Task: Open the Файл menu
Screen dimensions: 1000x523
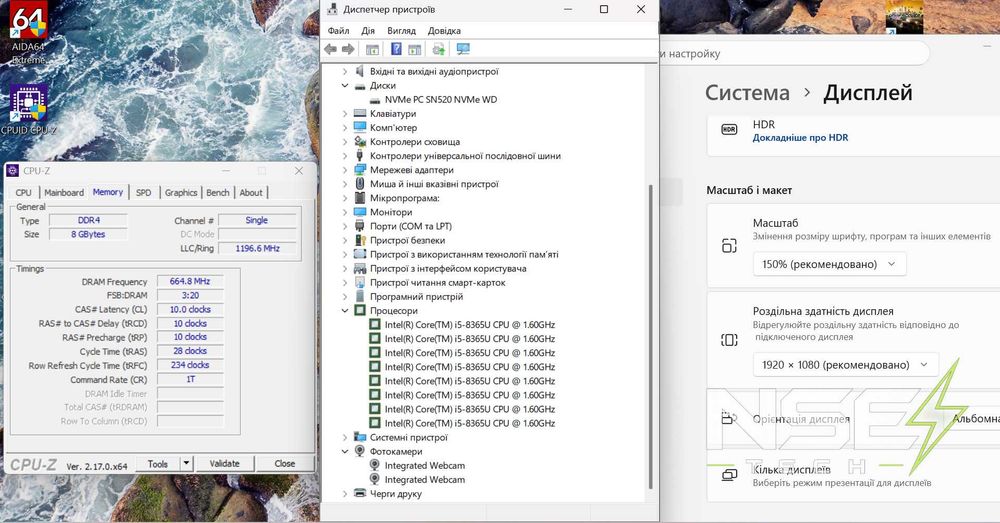Action: (339, 31)
